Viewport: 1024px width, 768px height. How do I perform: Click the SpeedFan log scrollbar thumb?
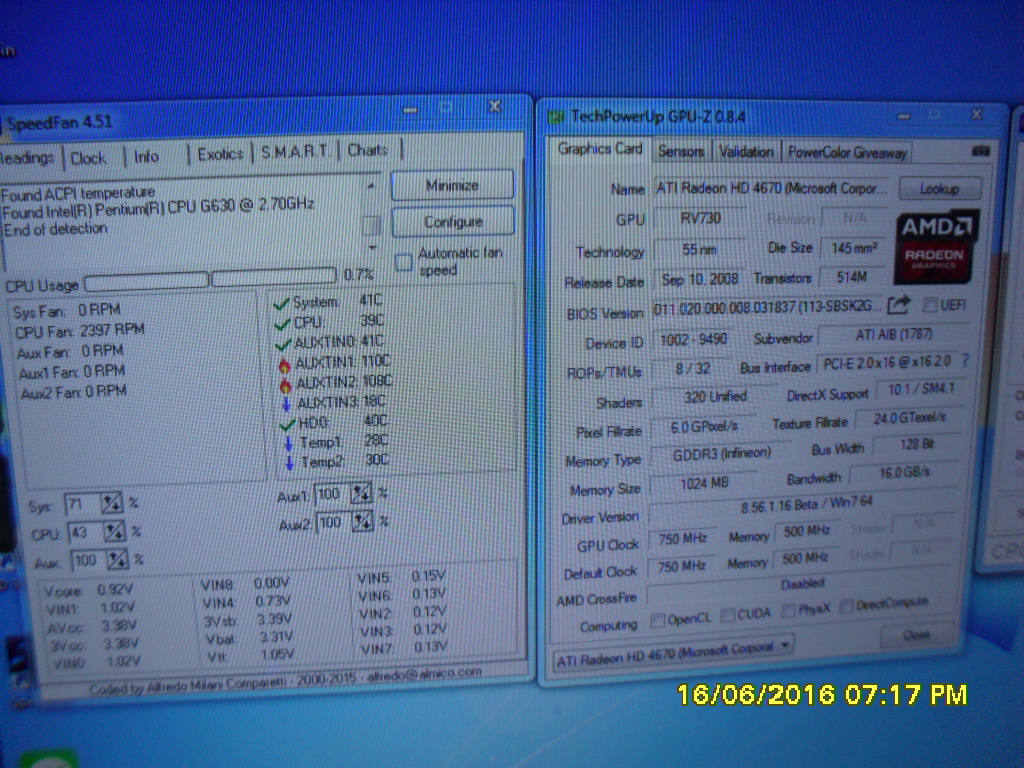372,225
